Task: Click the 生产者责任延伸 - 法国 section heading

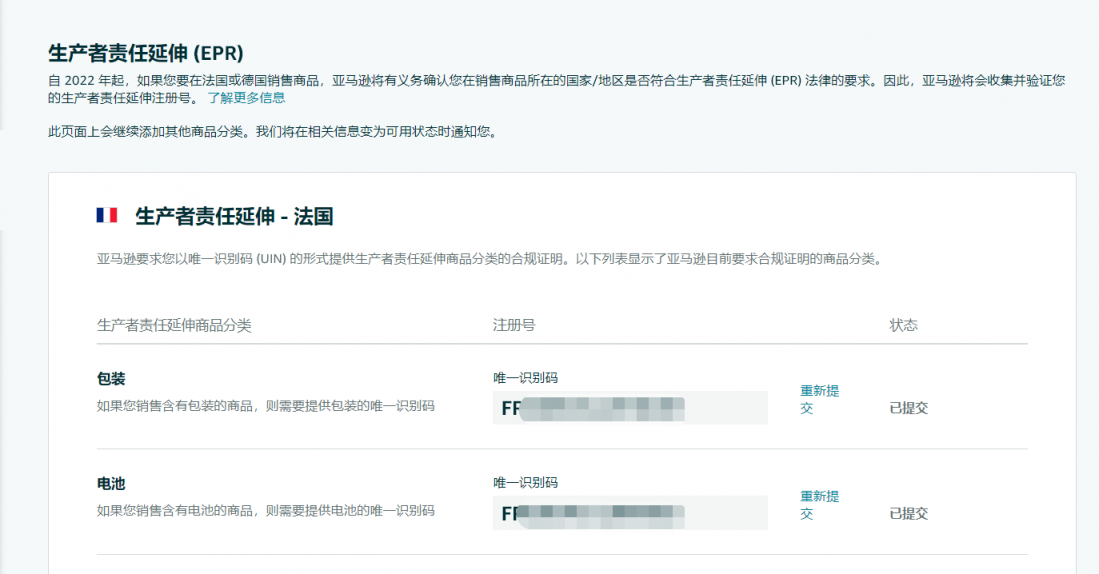Action: [x=234, y=216]
